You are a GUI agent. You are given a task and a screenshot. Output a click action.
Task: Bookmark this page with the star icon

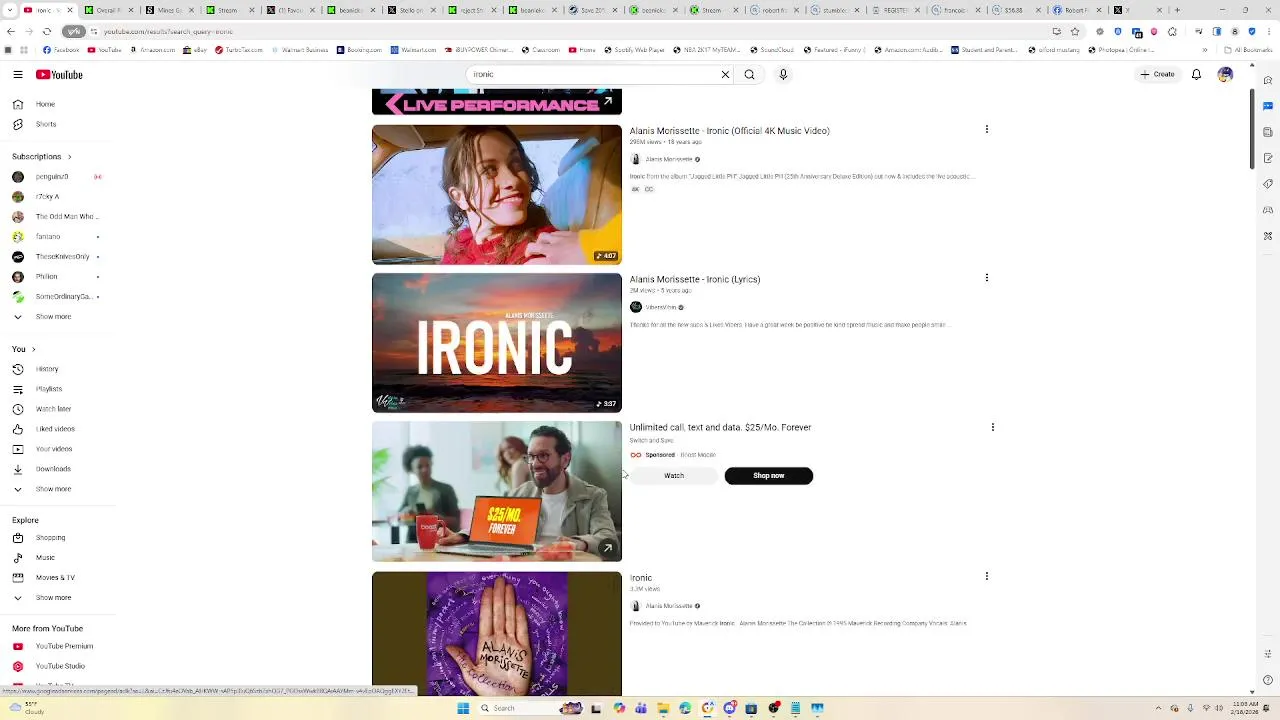(1075, 31)
